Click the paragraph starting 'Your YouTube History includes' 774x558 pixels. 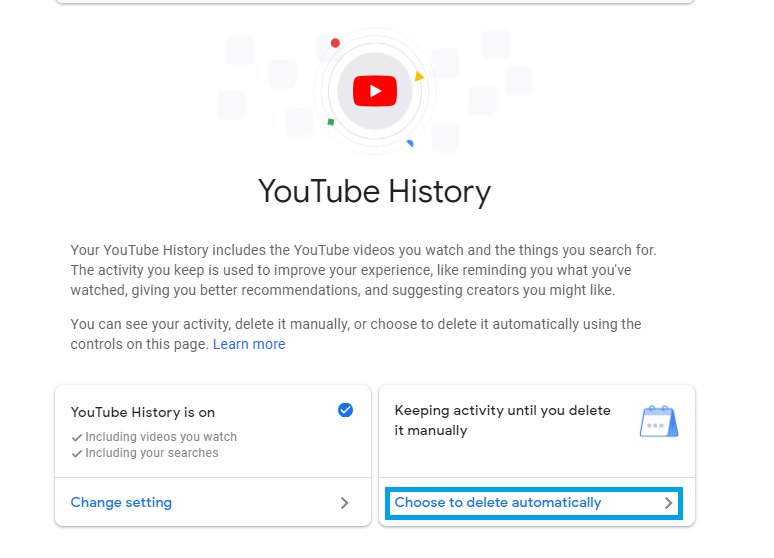tap(363, 270)
